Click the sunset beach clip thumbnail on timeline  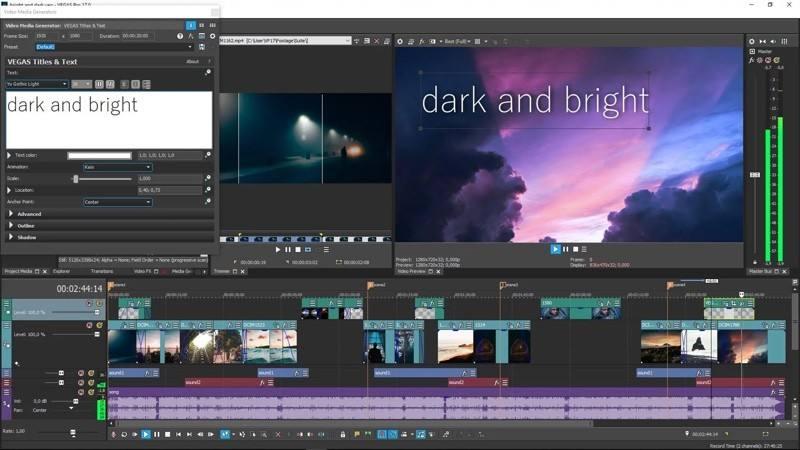tap(456, 346)
